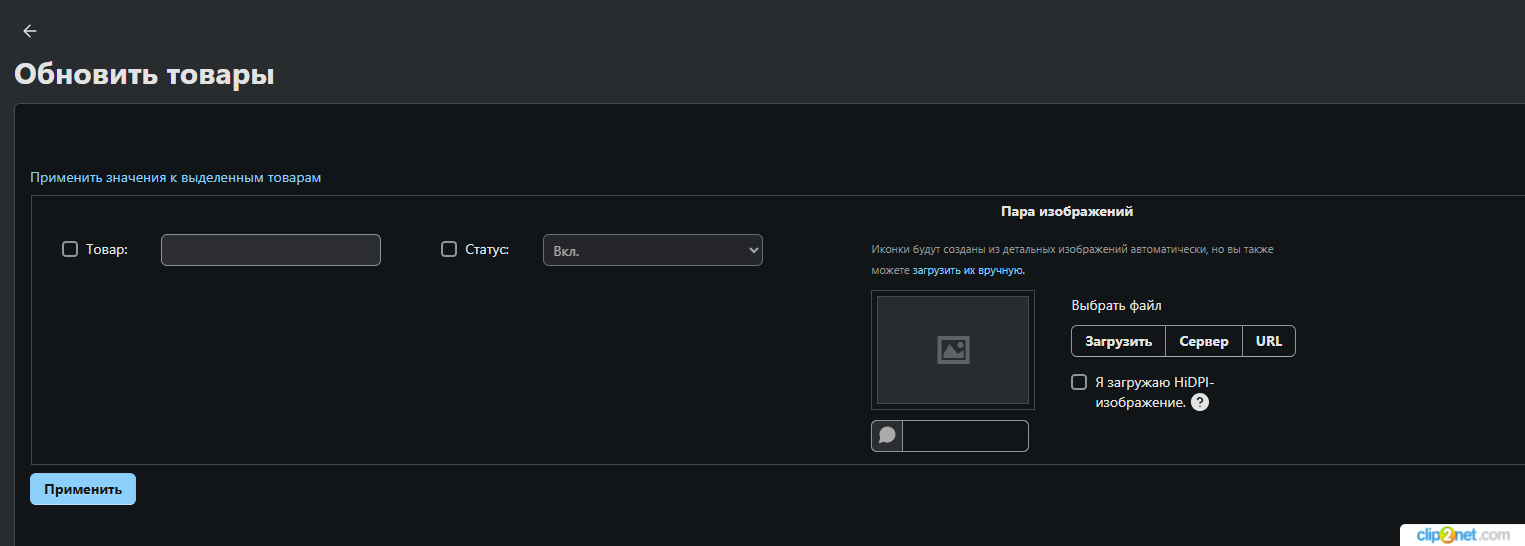Pick the URL file source option

1268,341
